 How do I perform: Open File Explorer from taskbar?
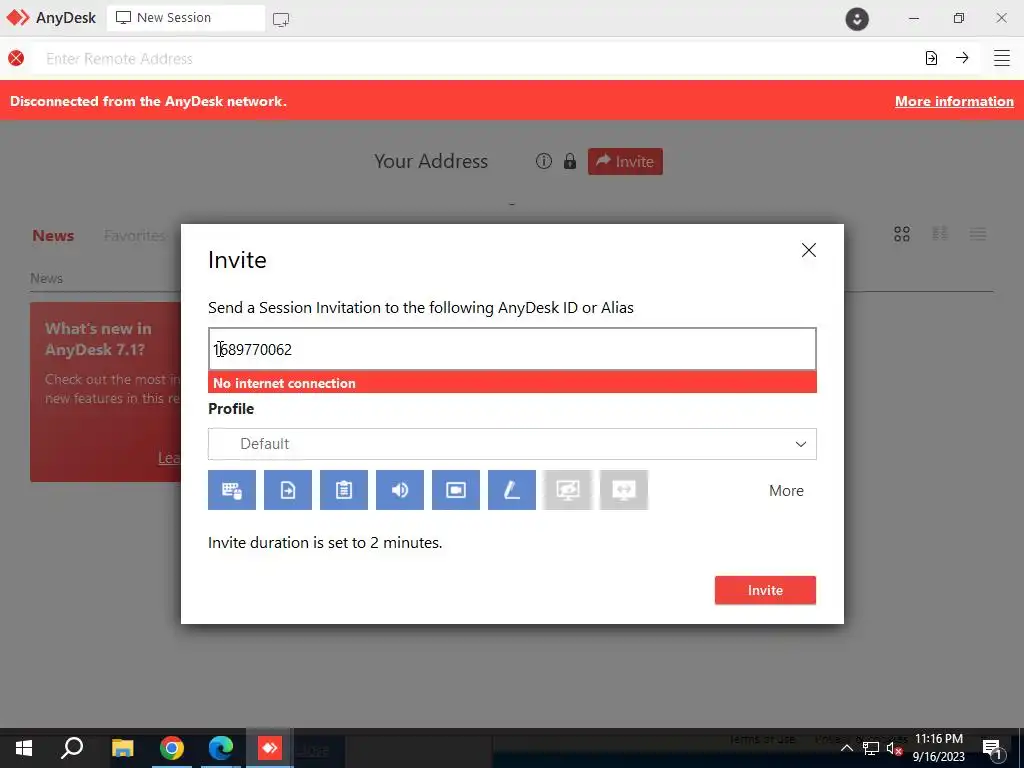click(122, 748)
